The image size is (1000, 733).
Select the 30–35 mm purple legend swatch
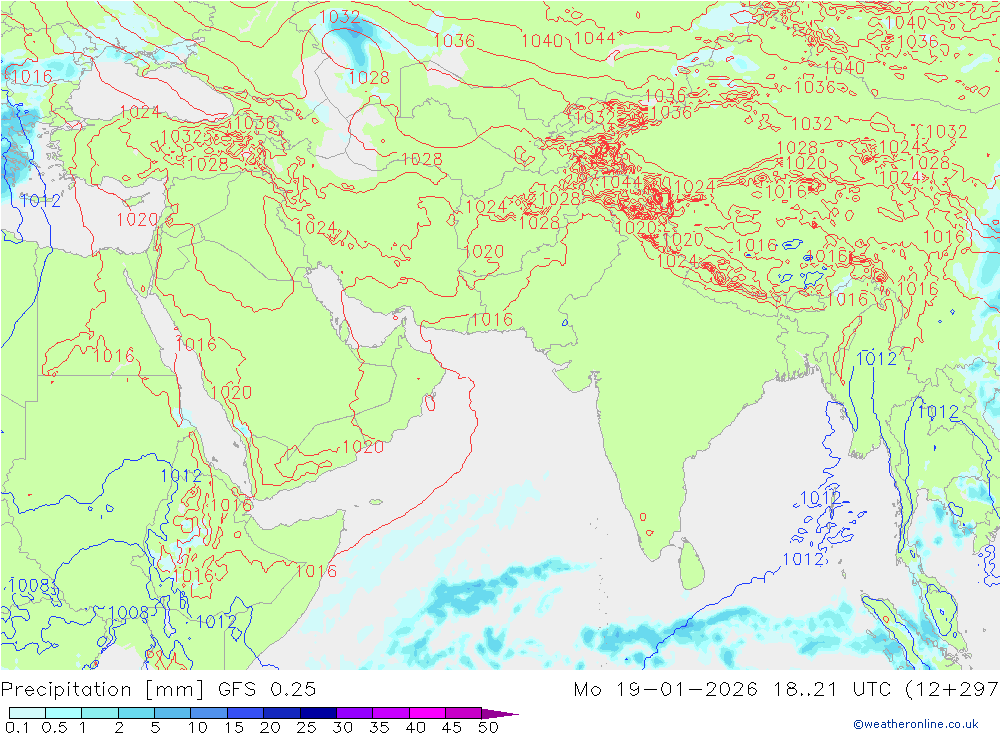coord(355,713)
